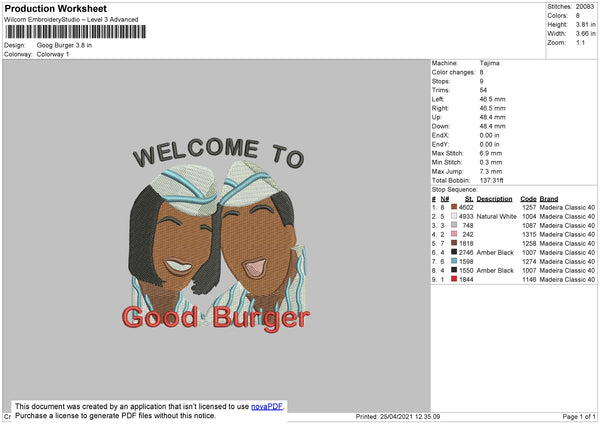The image size is (600, 424).
Task: Click the 'St.' column header
Action: pos(469,199)
